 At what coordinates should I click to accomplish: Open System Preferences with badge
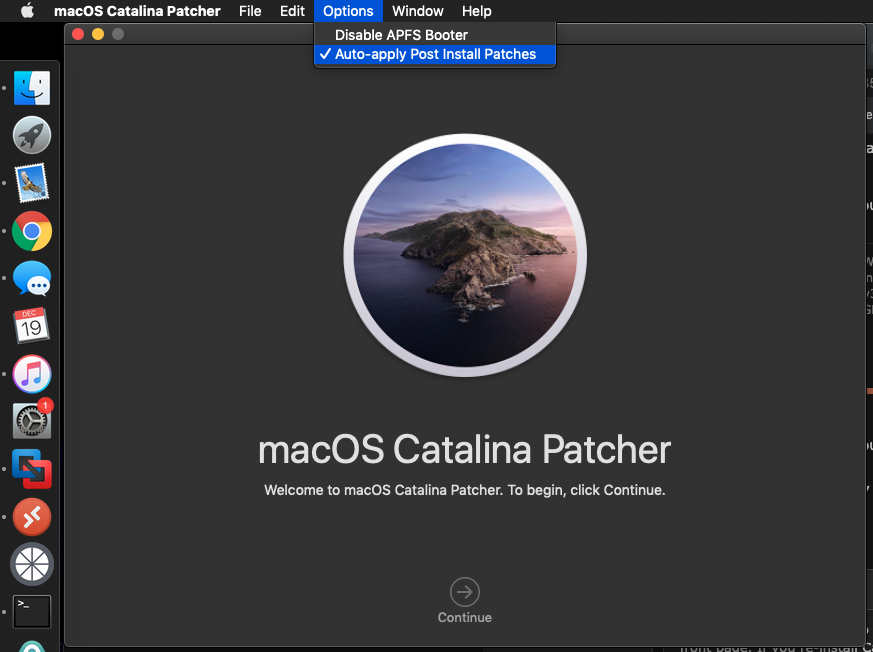tap(32, 420)
